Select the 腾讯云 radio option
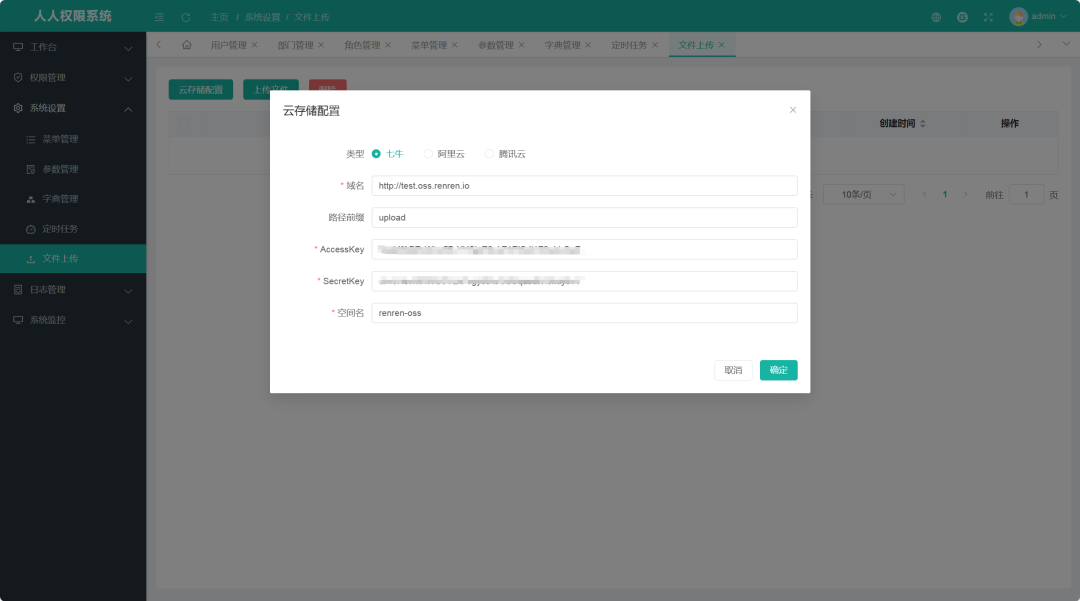The height and width of the screenshot is (601, 1080). (x=490, y=154)
